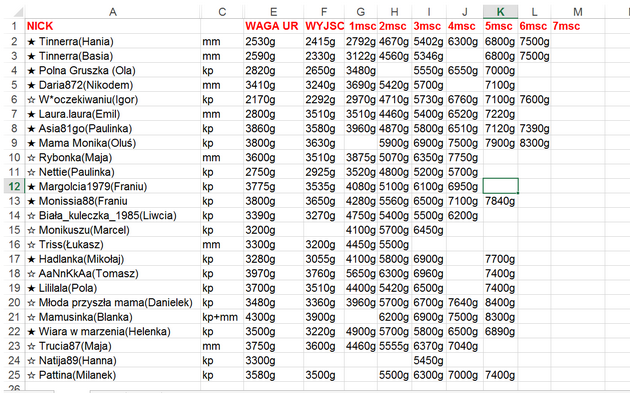Select the 3970g cell for AaNnKkAa

(273, 274)
